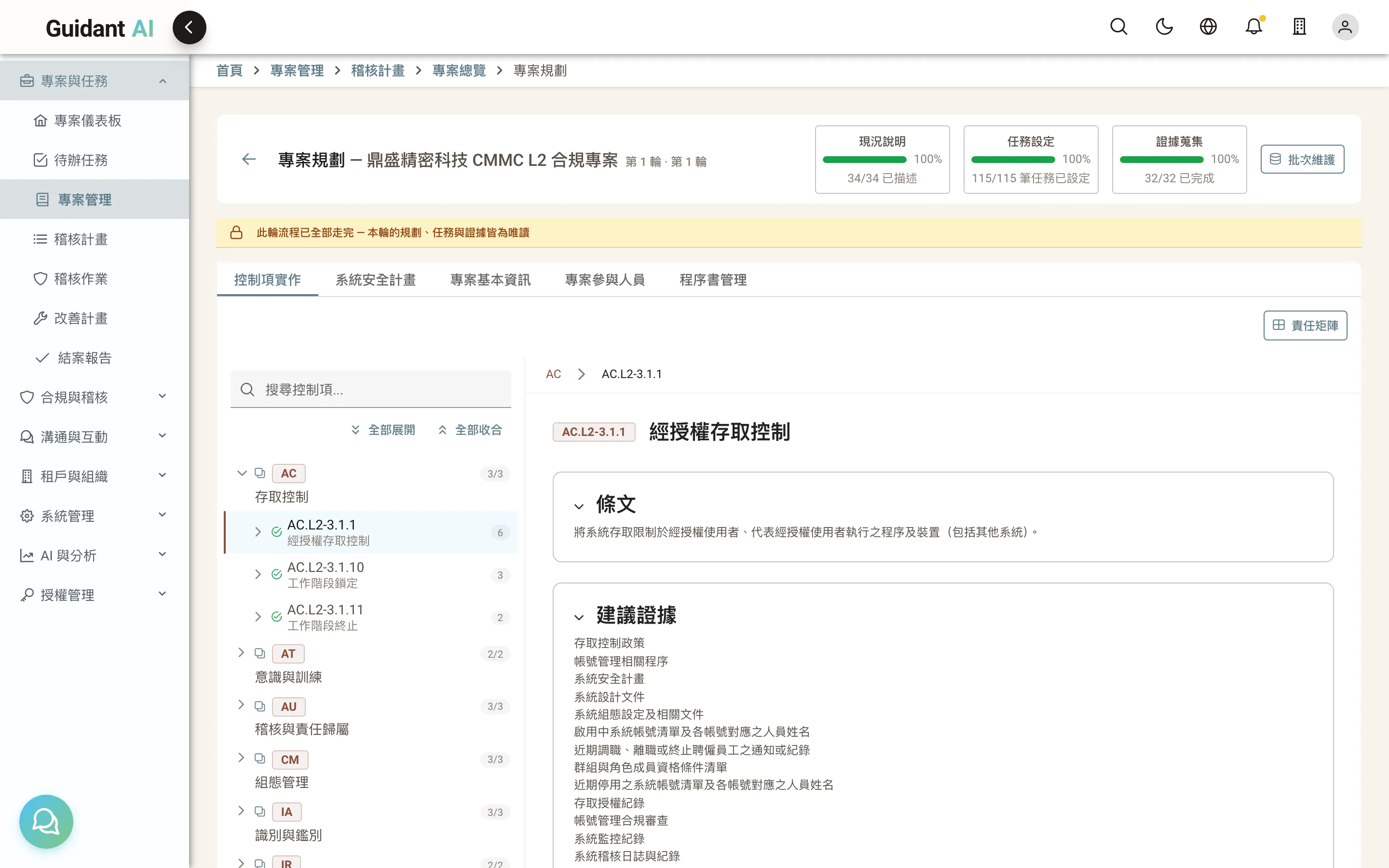Open 專案儀表板 in sidebar

[x=94, y=121]
